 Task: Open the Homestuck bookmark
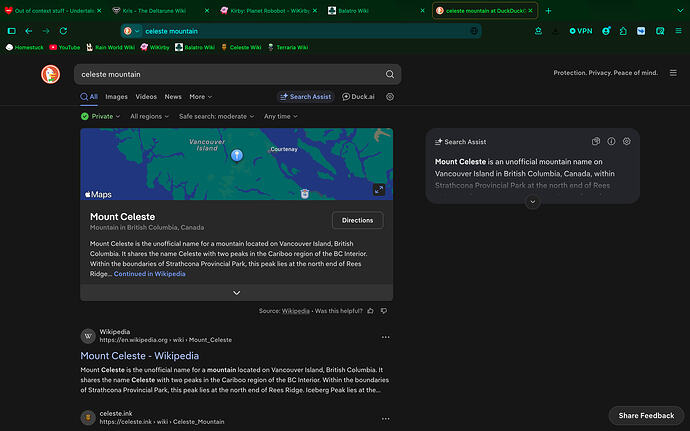[25, 48]
